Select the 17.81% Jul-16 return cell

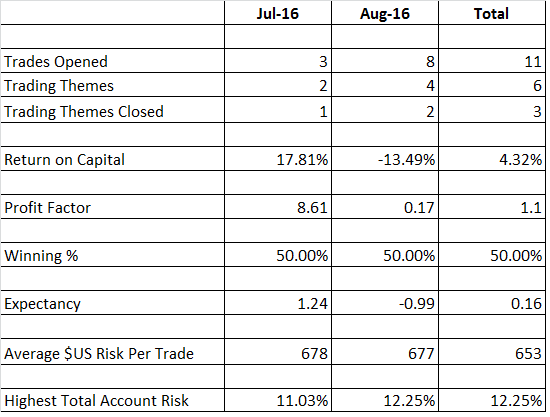(x=278, y=159)
